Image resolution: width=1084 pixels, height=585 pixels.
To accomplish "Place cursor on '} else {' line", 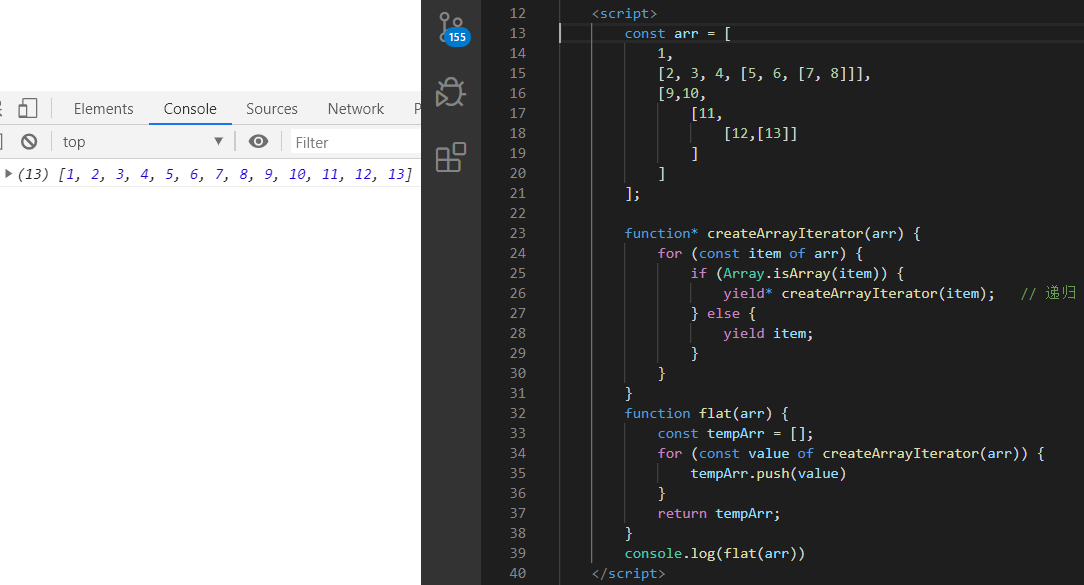I will (x=723, y=313).
